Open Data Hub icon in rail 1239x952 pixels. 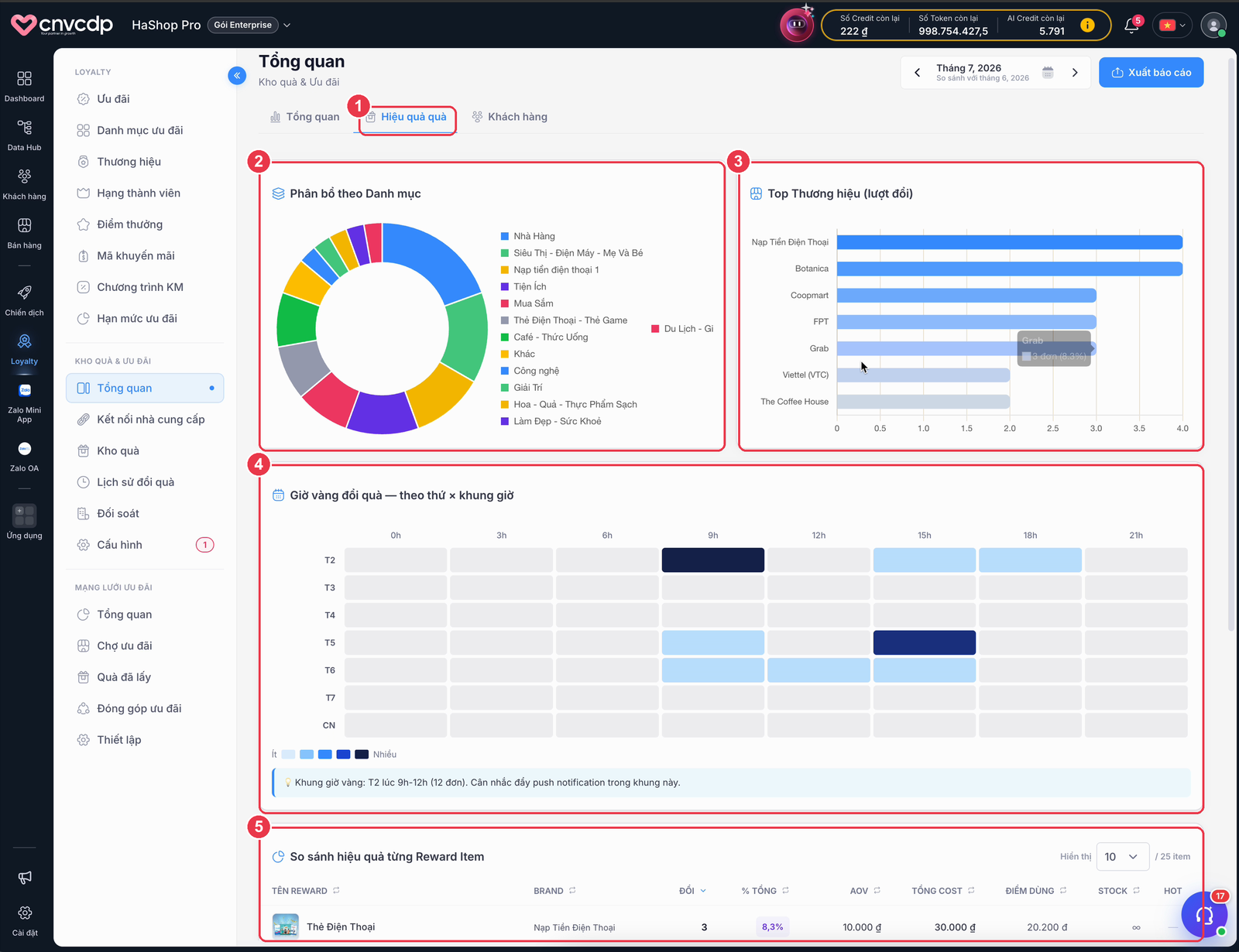click(24, 135)
